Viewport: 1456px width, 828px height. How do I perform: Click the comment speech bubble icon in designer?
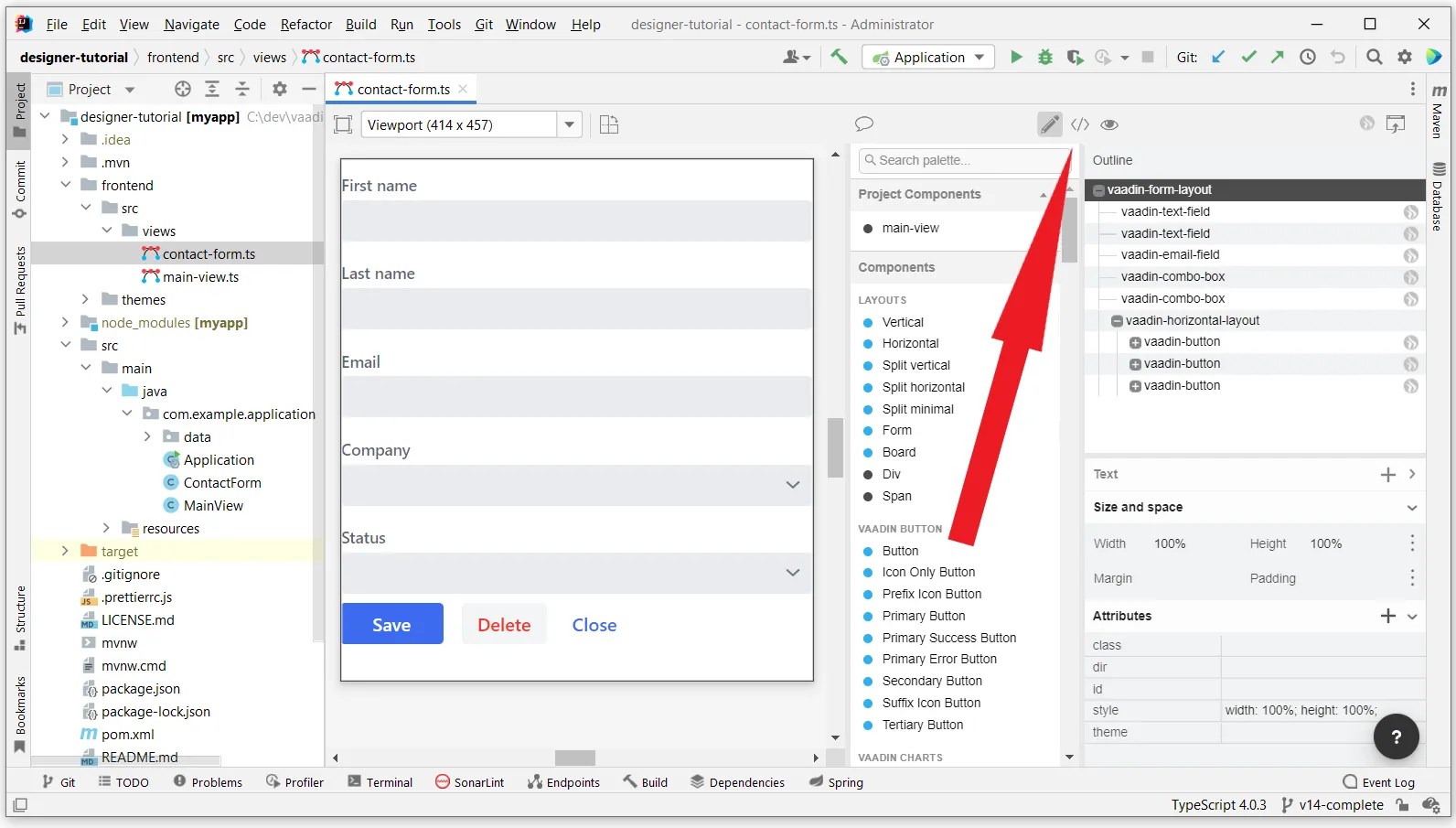864,124
